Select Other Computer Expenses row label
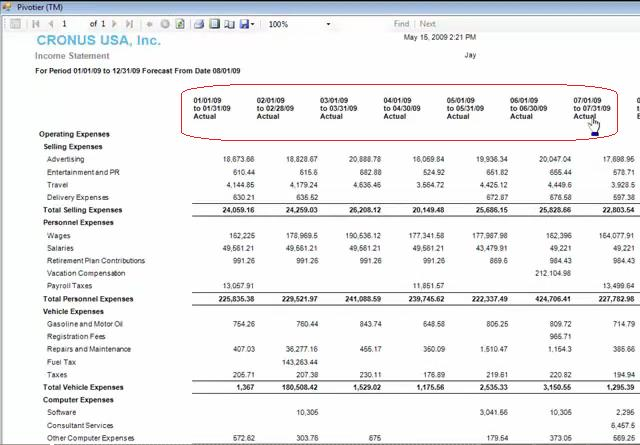This screenshot has width=640, height=445. click(x=91, y=438)
